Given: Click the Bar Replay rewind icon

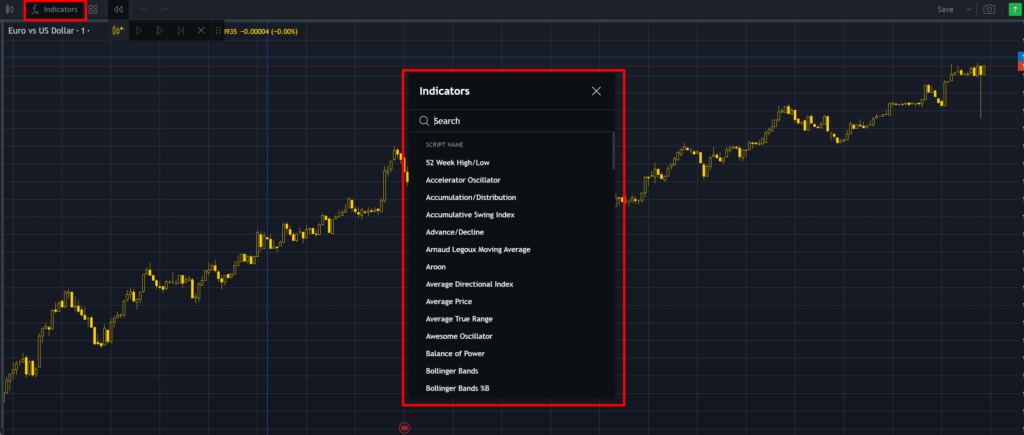Looking at the screenshot, I should (118, 10).
